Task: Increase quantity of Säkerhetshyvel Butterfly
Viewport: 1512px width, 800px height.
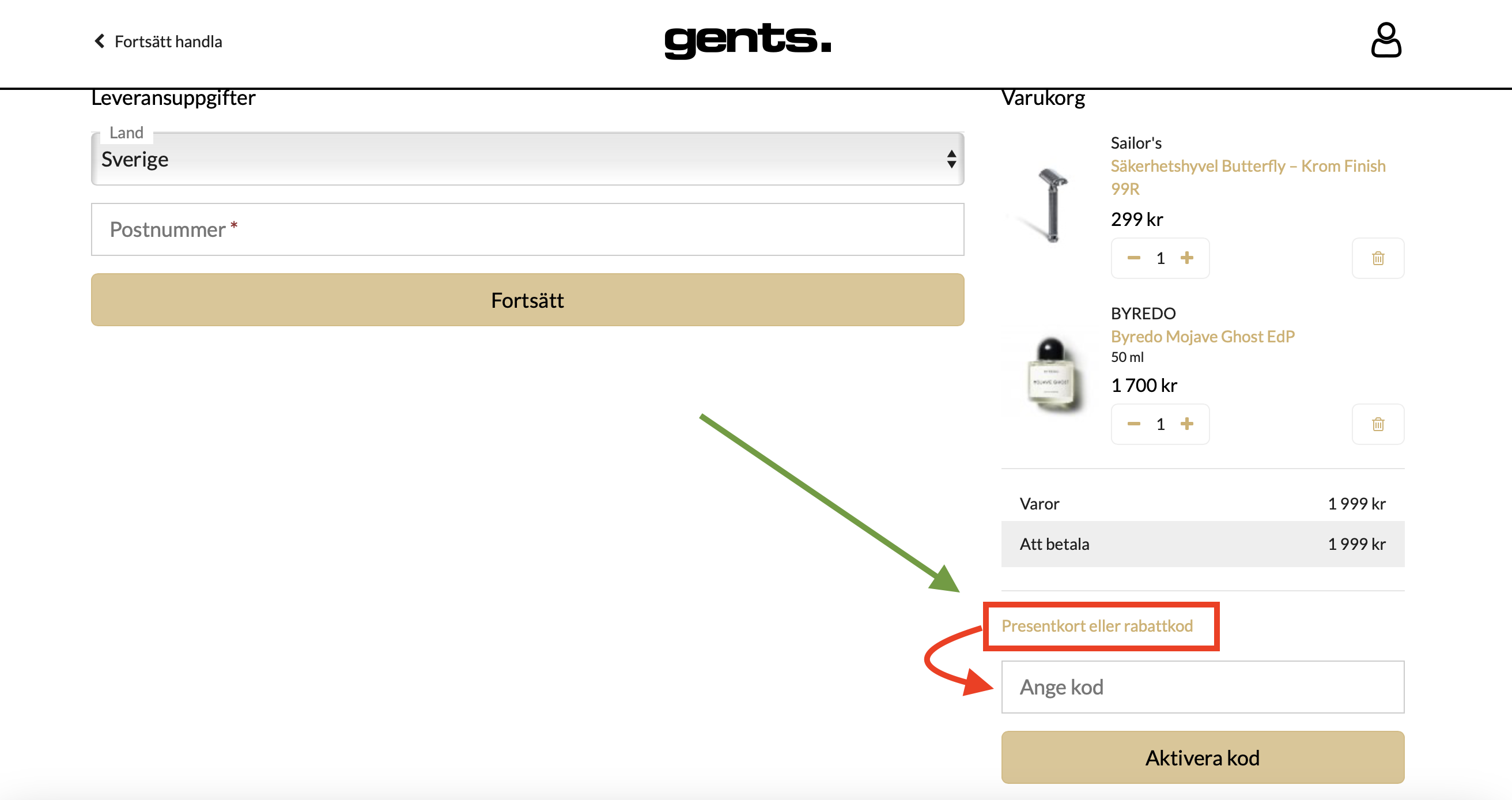Action: (1186, 258)
